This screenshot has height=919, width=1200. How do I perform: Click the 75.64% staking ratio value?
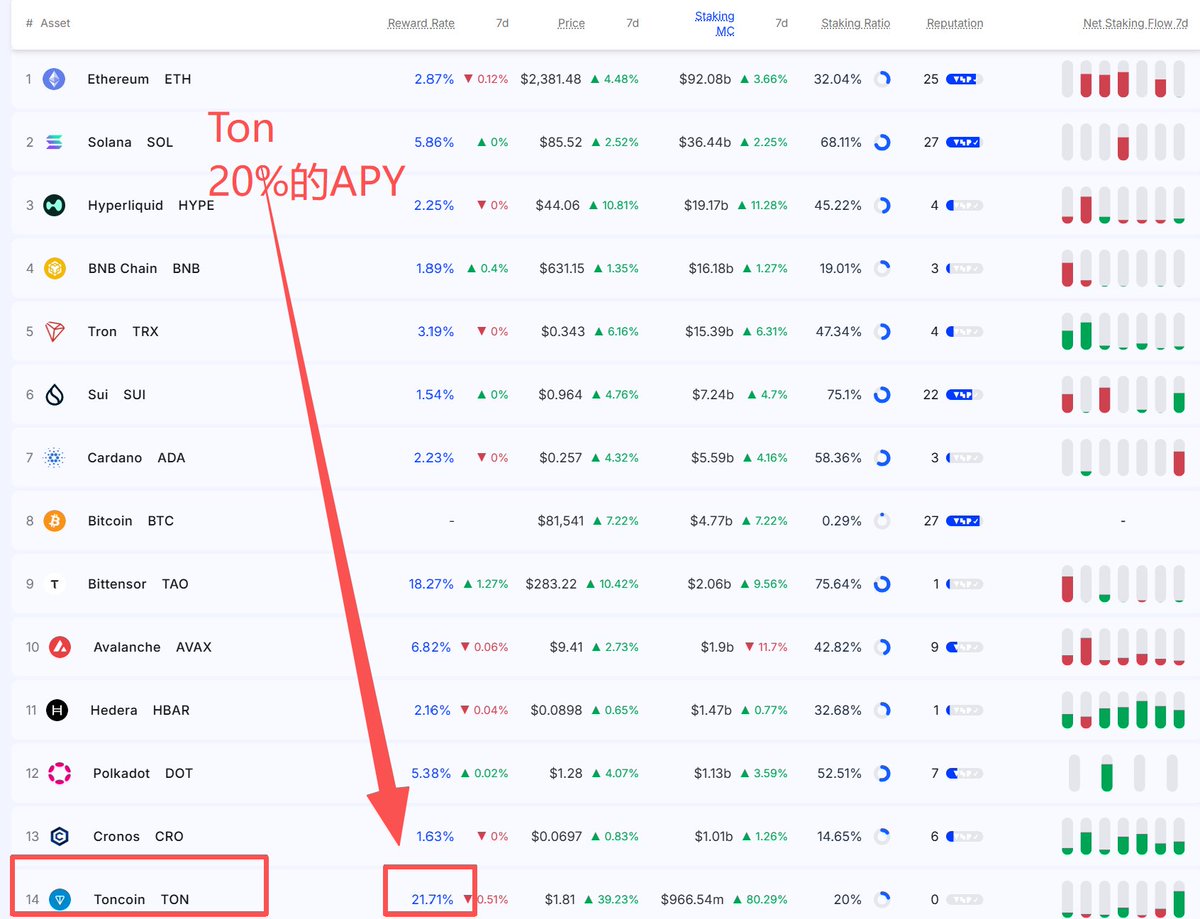(838, 584)
